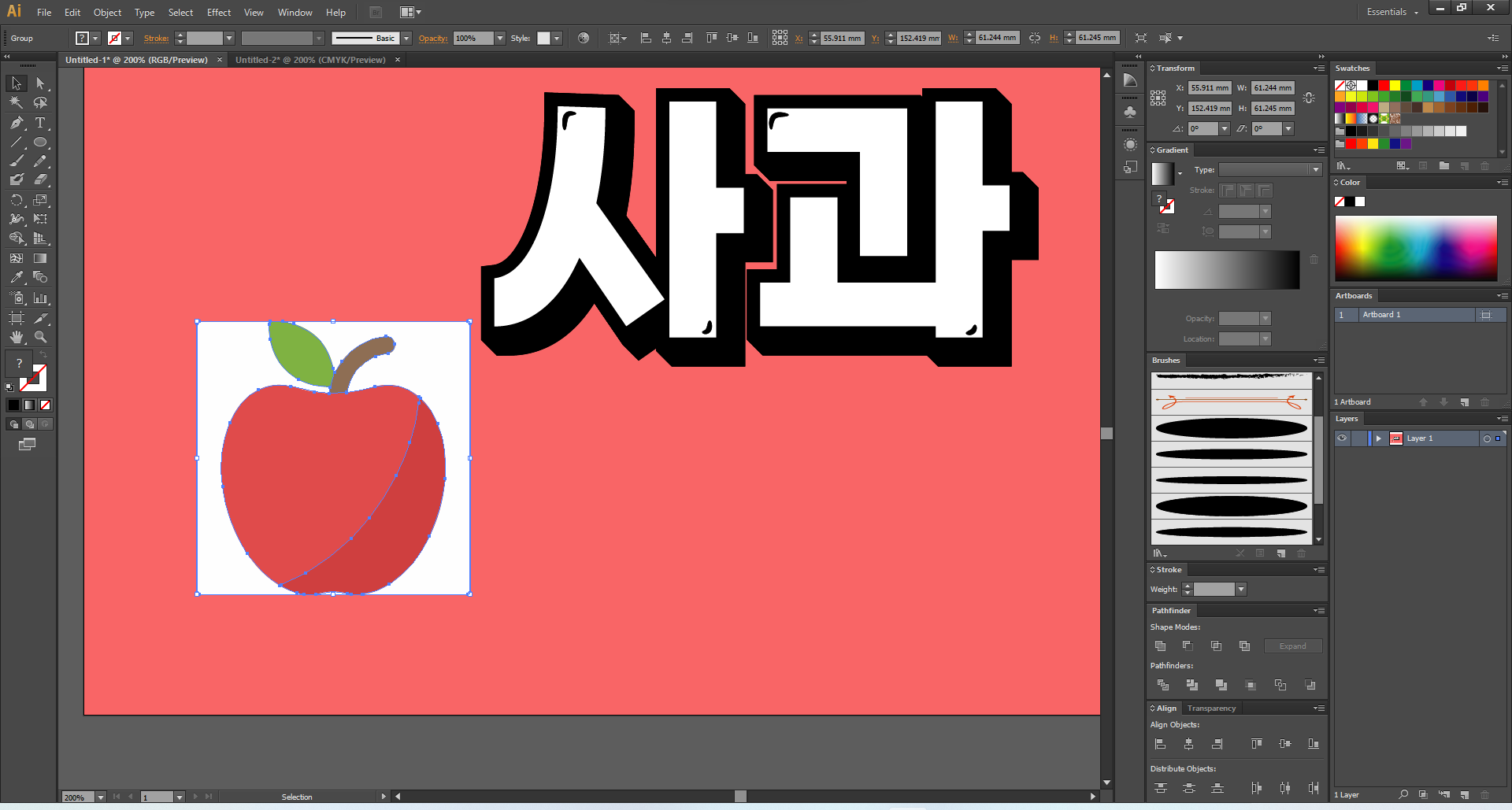Image resolution: width=1512 pixels, height=810 pixels.
Task: Click the Y value field in control bar
Action: click(x=919, y=38)
